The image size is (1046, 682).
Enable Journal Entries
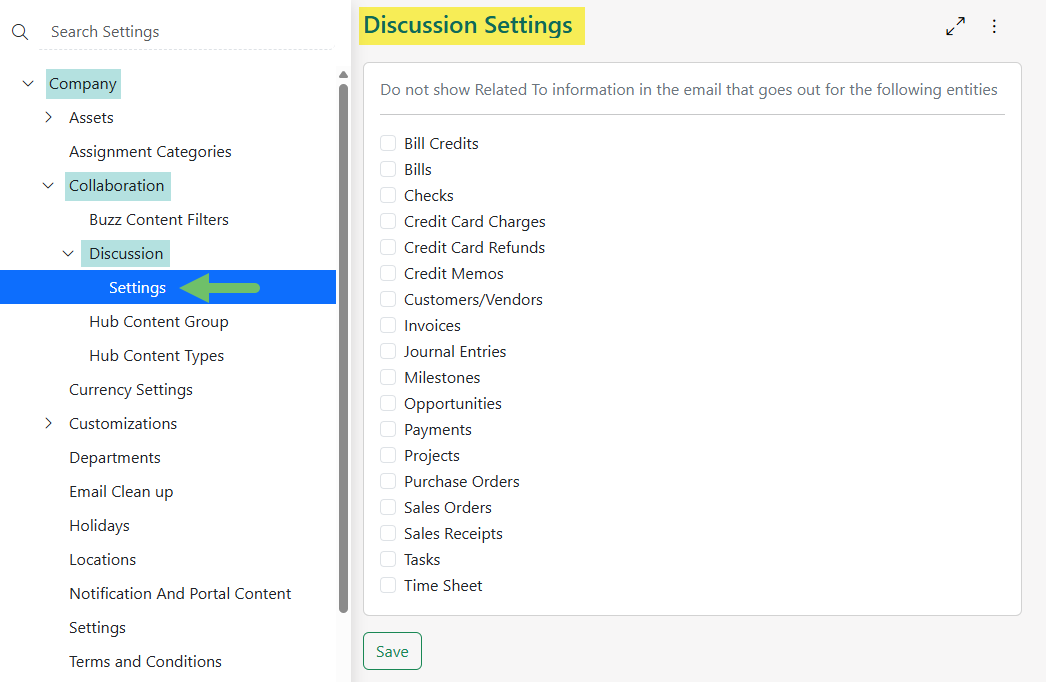click(387, 351)
